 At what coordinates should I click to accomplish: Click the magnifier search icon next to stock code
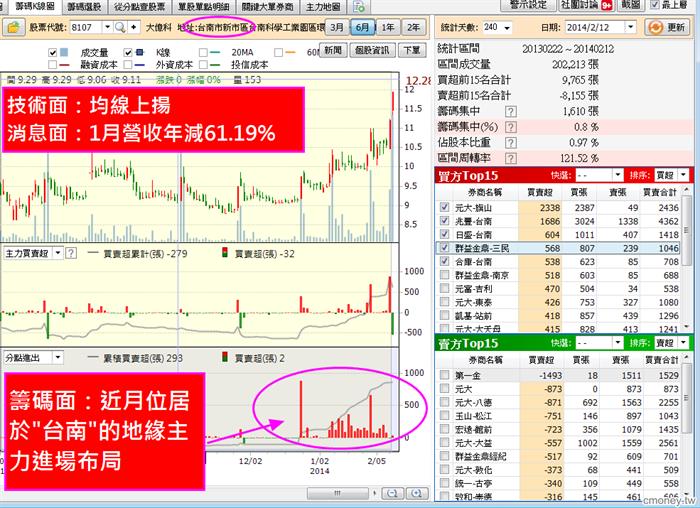click(x=120, y=27)
